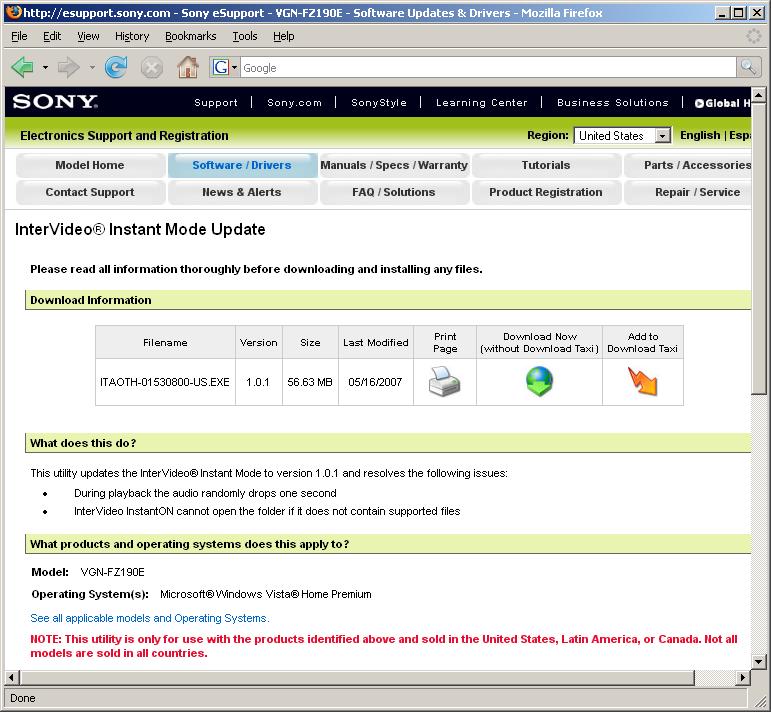Viewport: 771px width, 712px height.
Task: Click the green Download Now globe icon
Action: pos(539,381)
